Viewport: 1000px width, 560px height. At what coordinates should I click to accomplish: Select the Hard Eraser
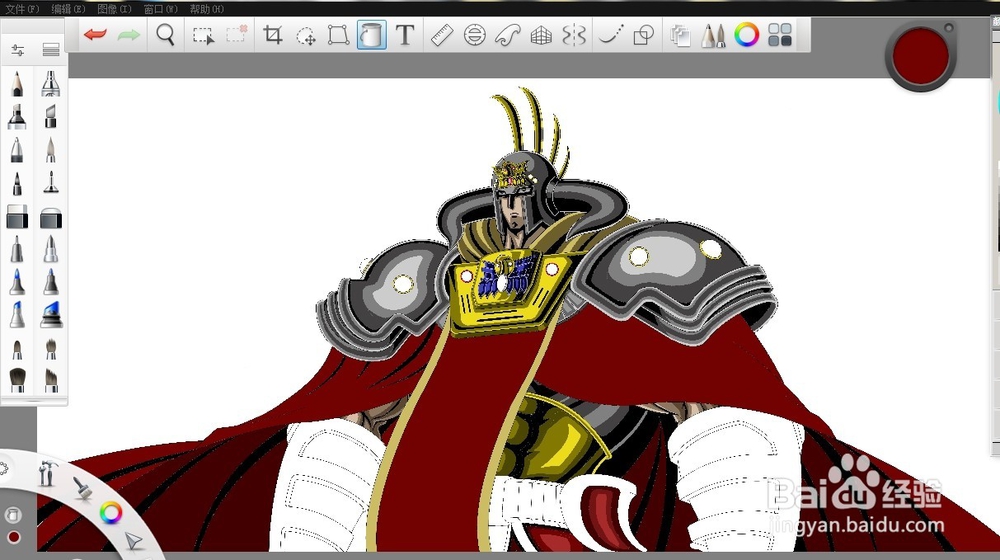click(x=17, y=217)
